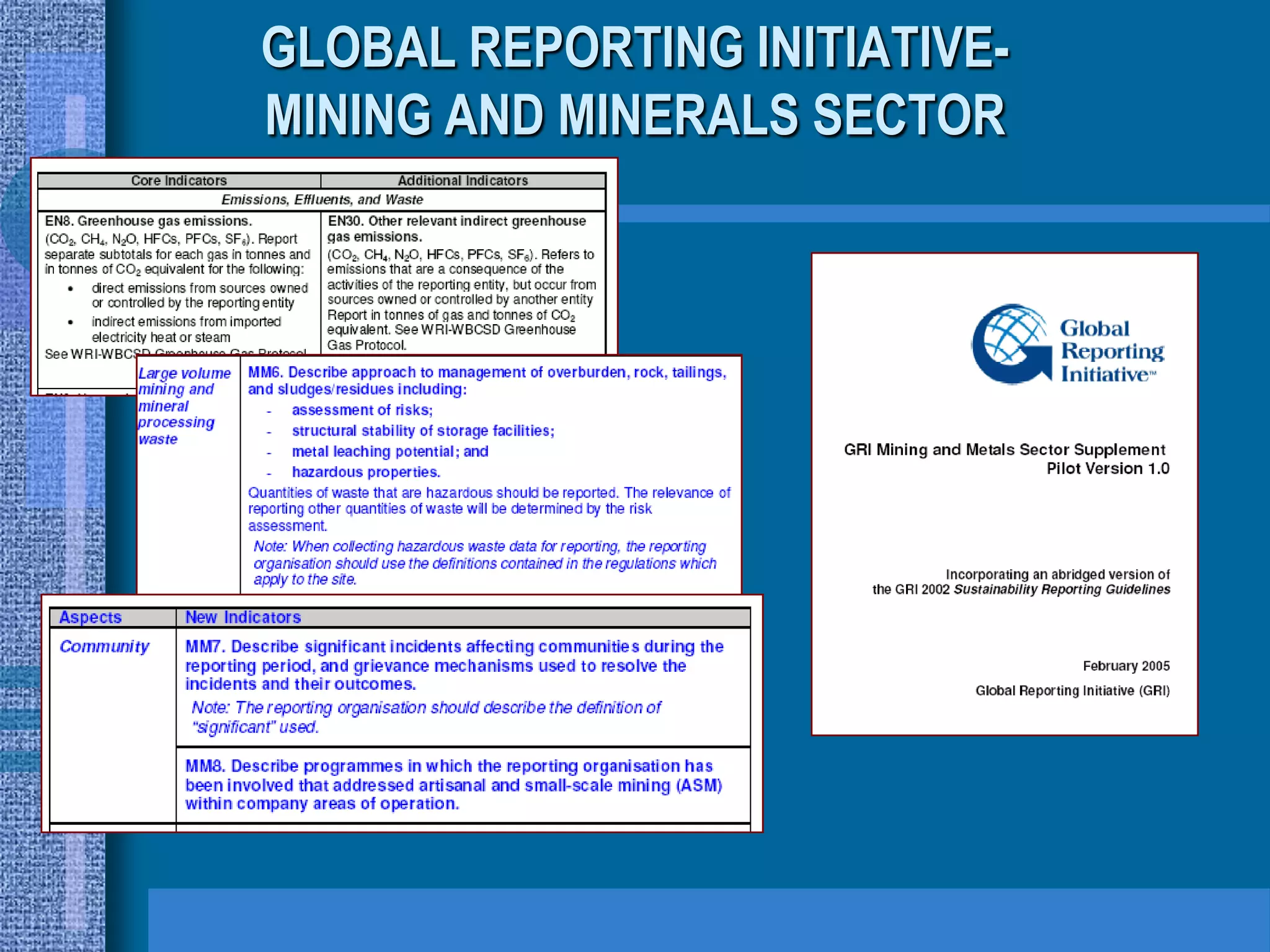Click 'Global Reporting Initiative (GRI)' footer text
The image size is (1270, 952).
[1073, 690]
